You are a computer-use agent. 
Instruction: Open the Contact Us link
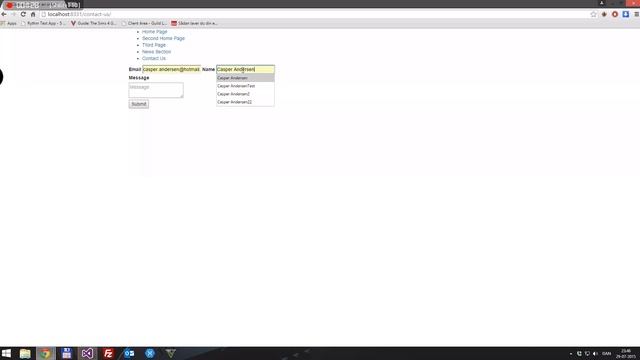tap(154, 58)
